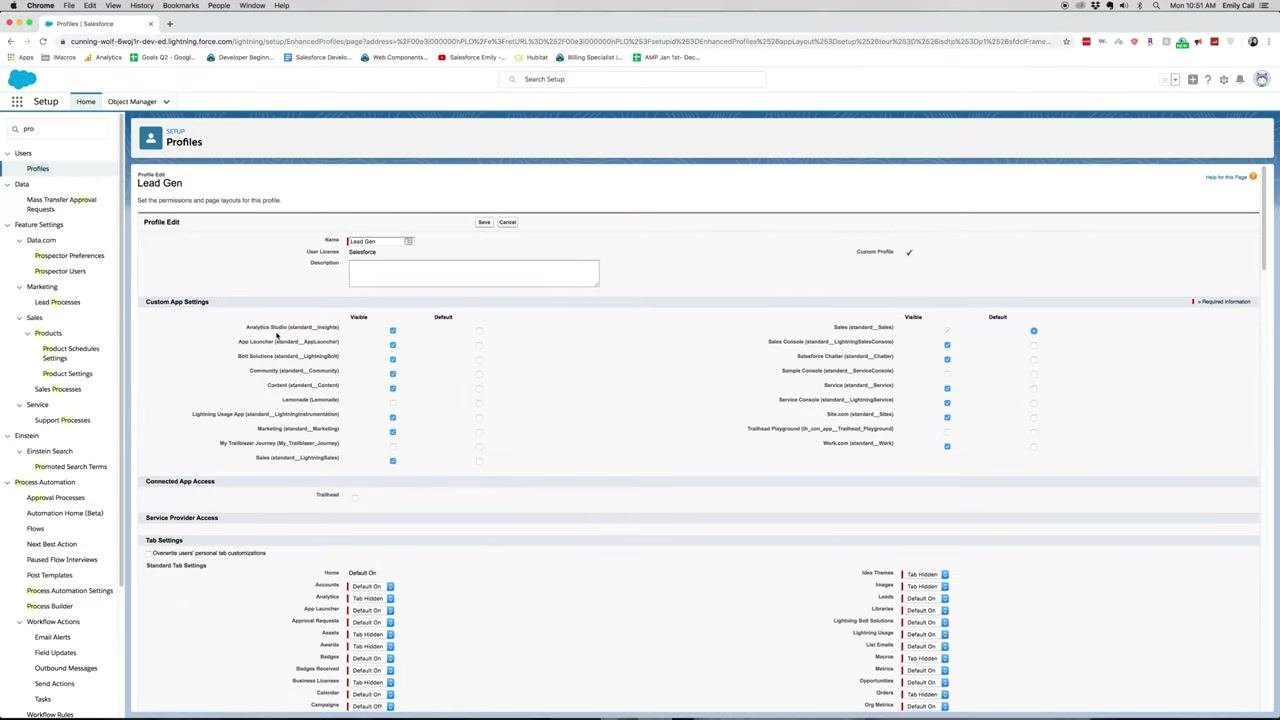
Task: Toggle Bolt Solutions visible checkbox
Action: pyautogui.click(x=393, y=359)
